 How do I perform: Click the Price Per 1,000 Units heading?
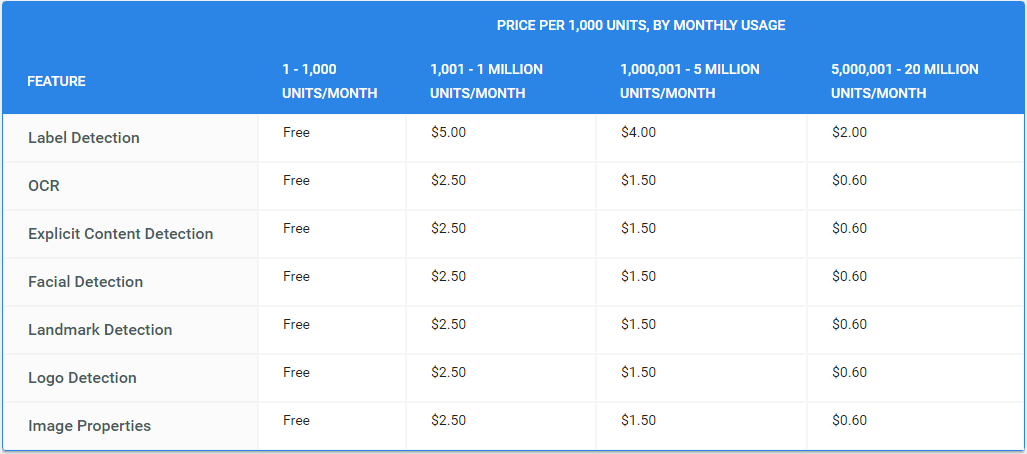coord(641,25)
